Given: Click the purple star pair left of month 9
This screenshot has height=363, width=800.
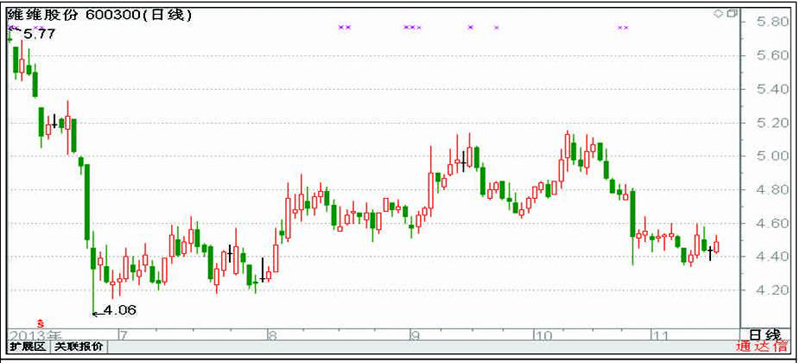Looking at the screenshot, I should (345, 28).
